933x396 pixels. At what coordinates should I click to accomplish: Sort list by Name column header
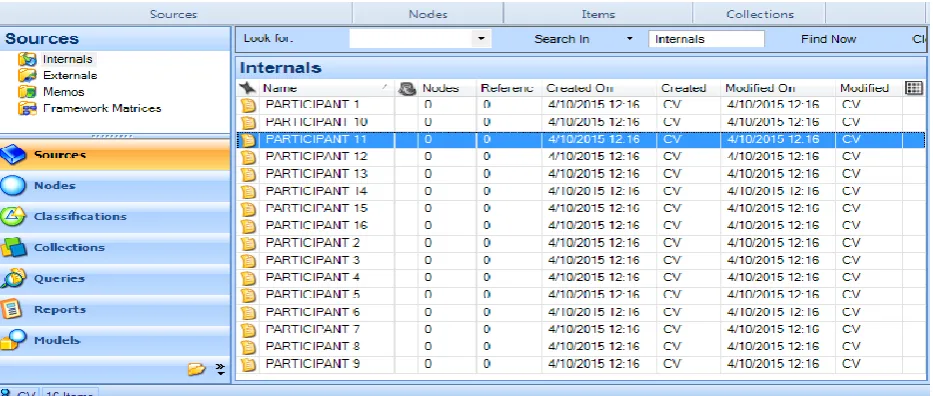[x=326, y=88]
